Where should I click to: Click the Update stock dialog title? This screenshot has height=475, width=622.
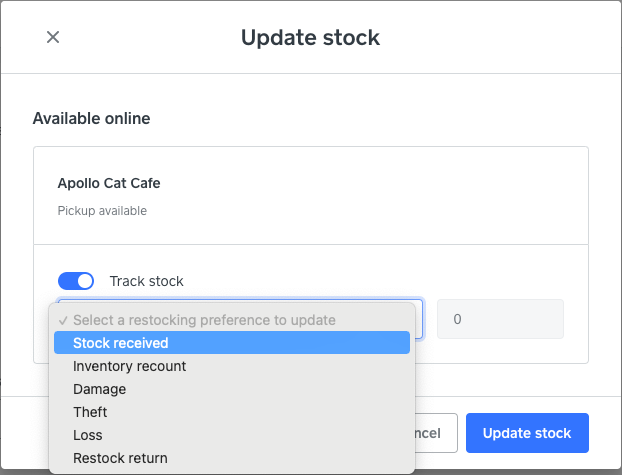(x=310, y=38)
